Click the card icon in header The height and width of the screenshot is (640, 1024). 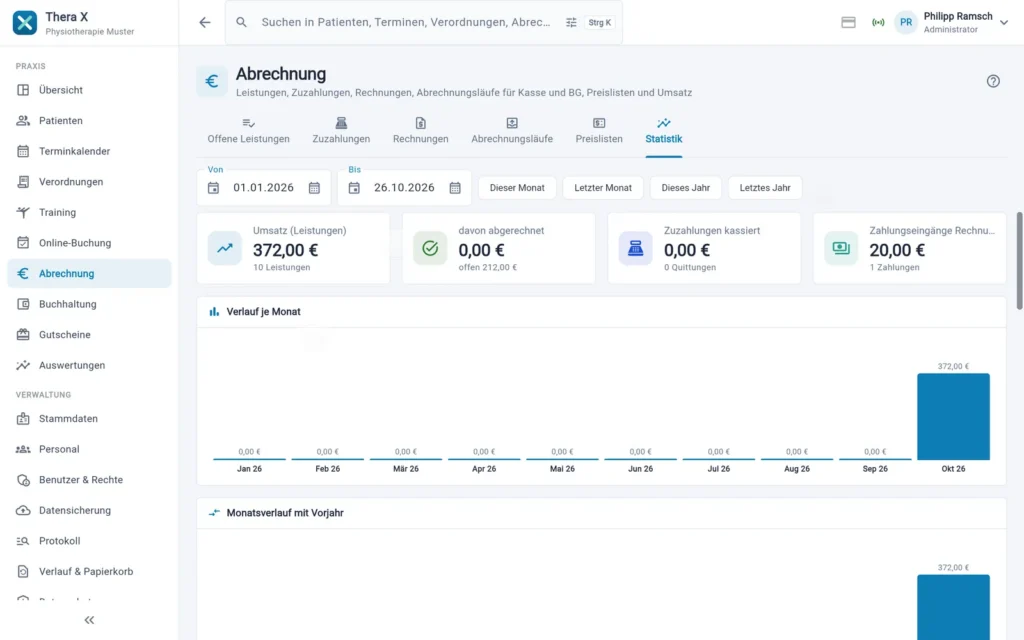coord(848,22)
